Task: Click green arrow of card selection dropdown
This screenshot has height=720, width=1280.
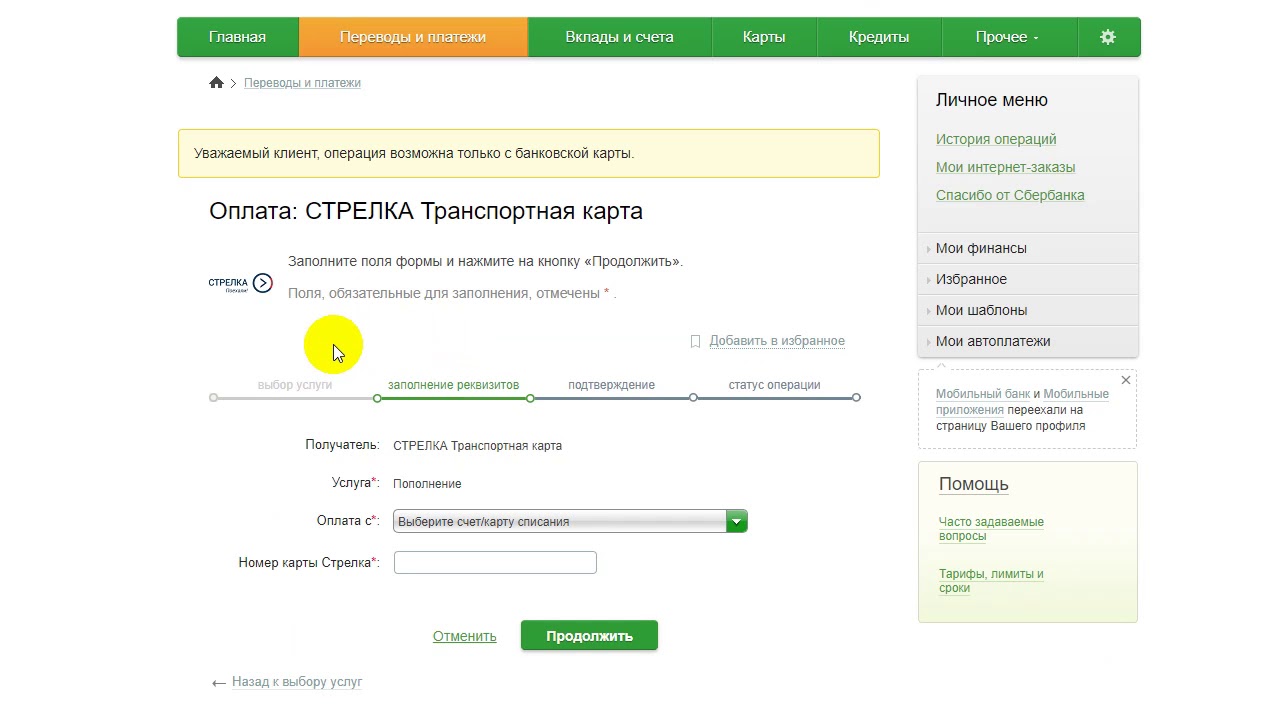Action: click(x=737, y=521)
